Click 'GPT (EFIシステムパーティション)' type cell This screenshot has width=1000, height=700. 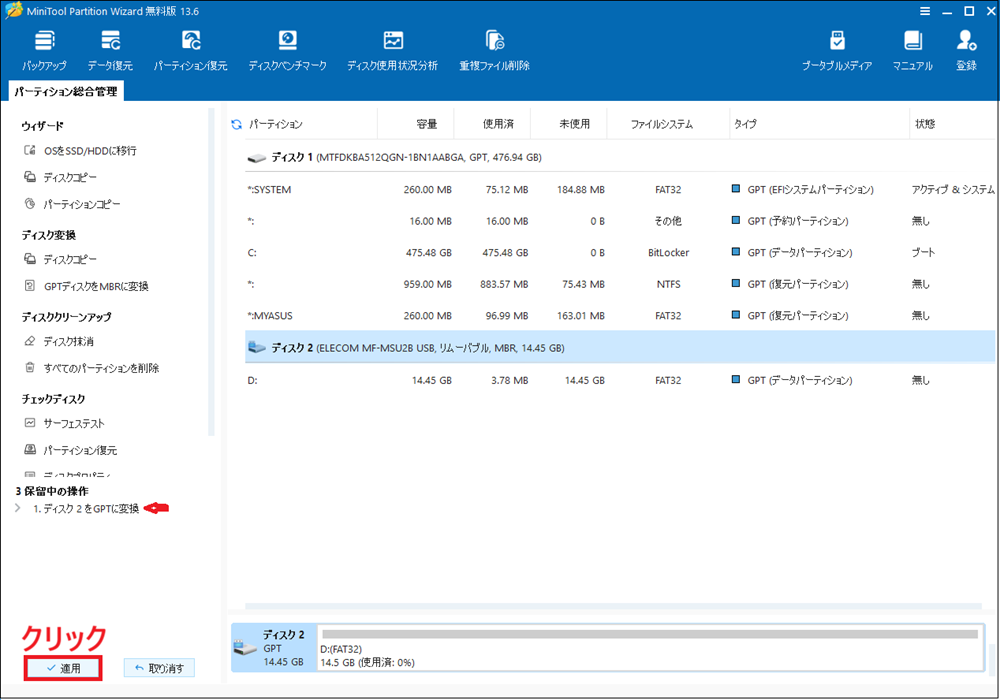click(x=811, y=189)
